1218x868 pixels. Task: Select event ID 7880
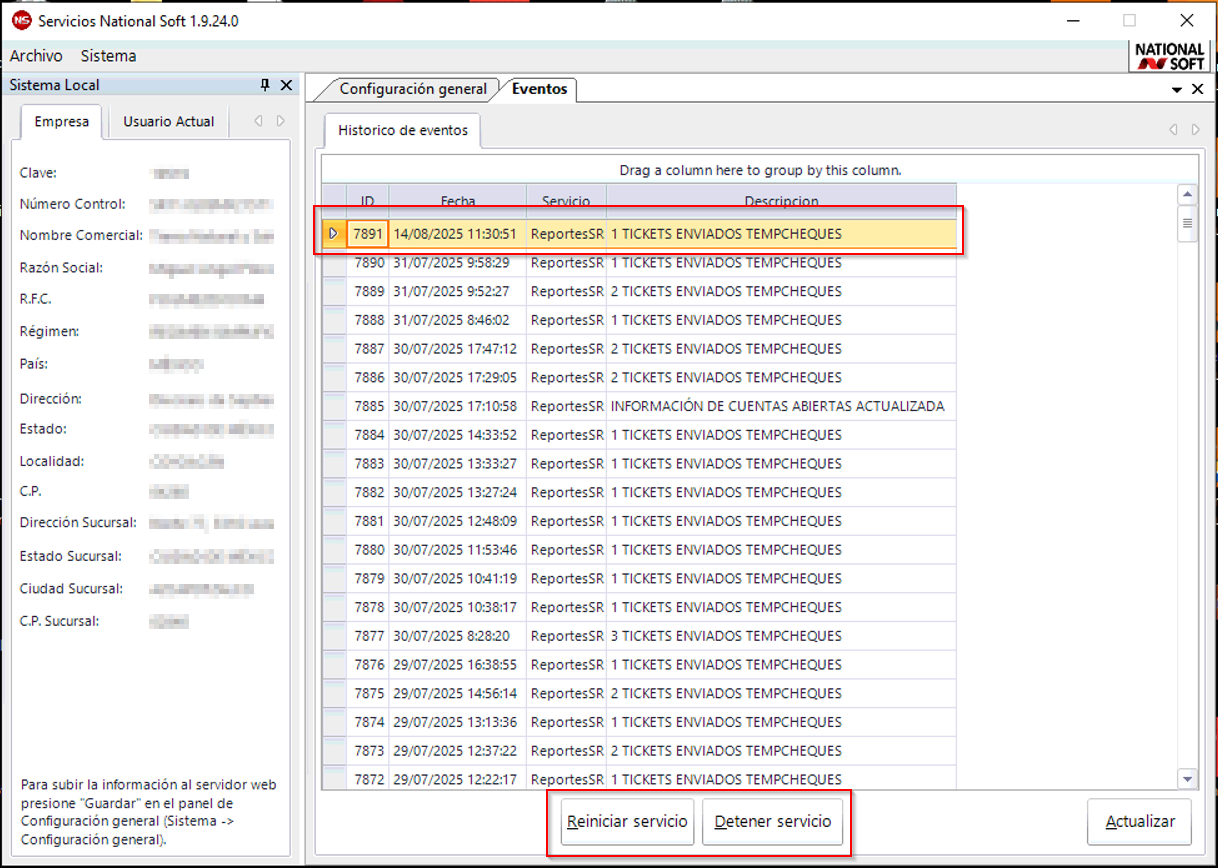(x=369, y=550)
